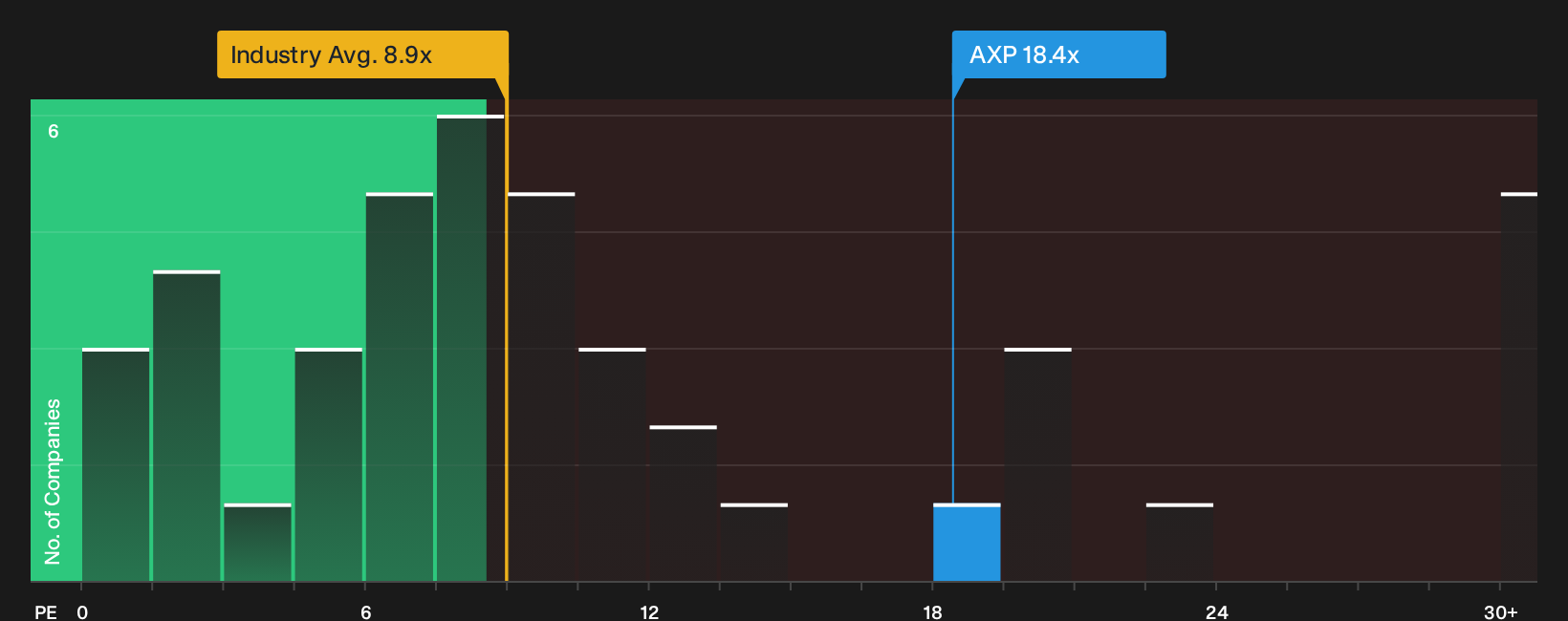Viewport: 1568px width, 621px height.
Task: Click the bar starting at PE 0
Action: click(116, 464)
